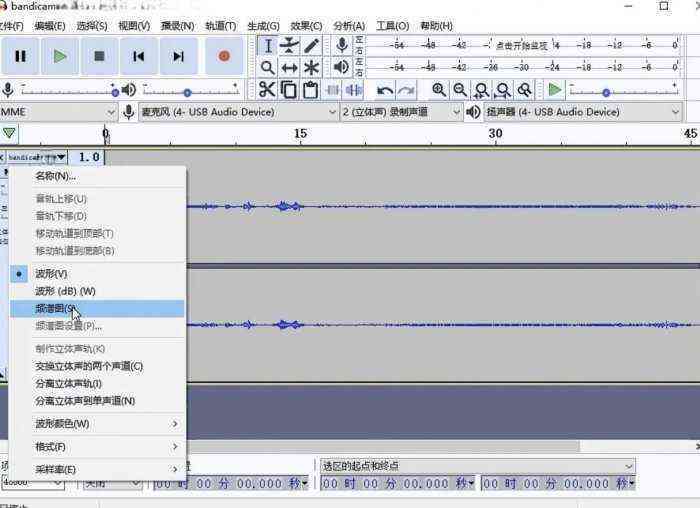
Task: Open the 效果(C) menu
Action: pos(306,26)
